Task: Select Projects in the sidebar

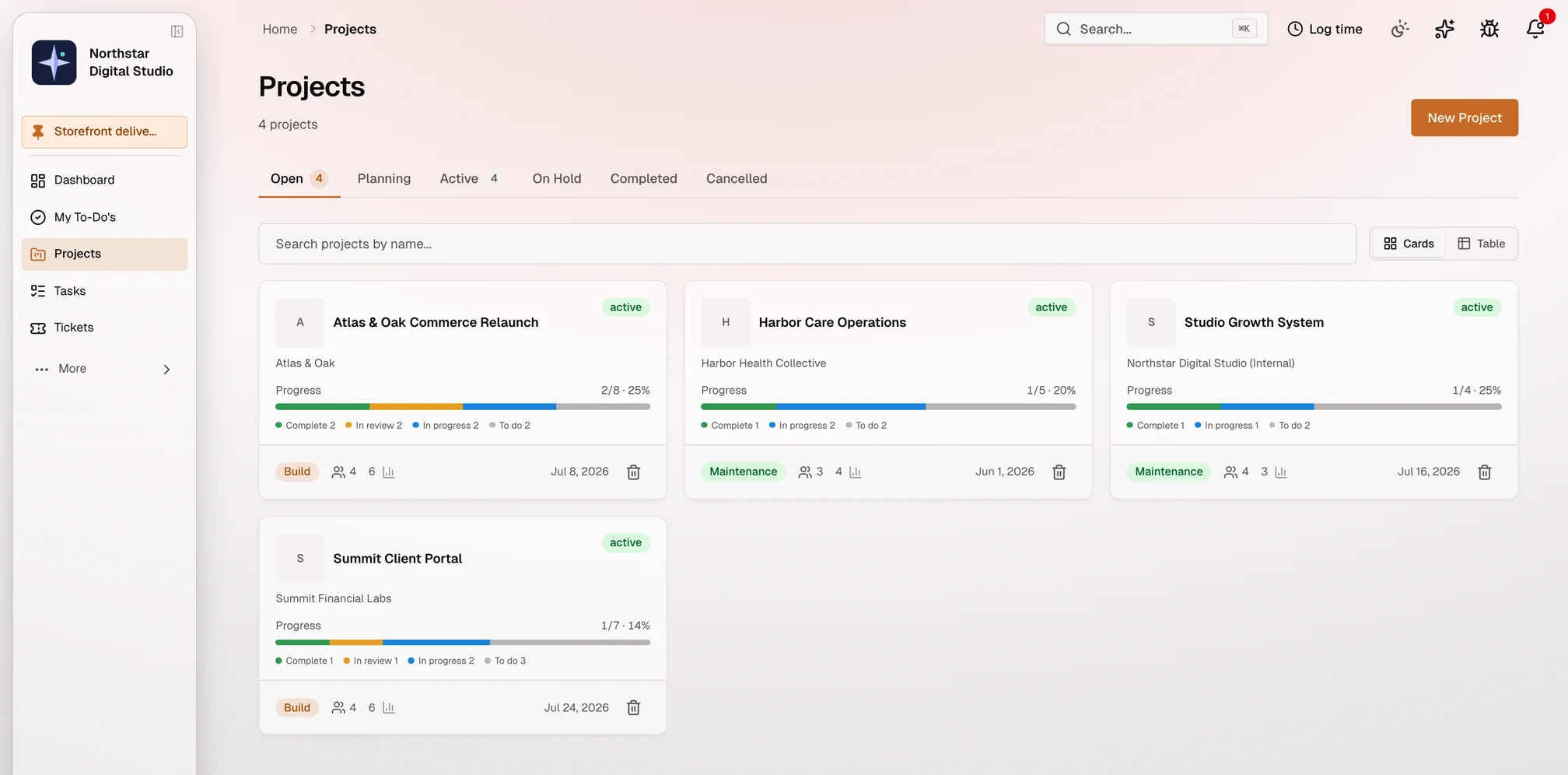Action: coord(104,254)
